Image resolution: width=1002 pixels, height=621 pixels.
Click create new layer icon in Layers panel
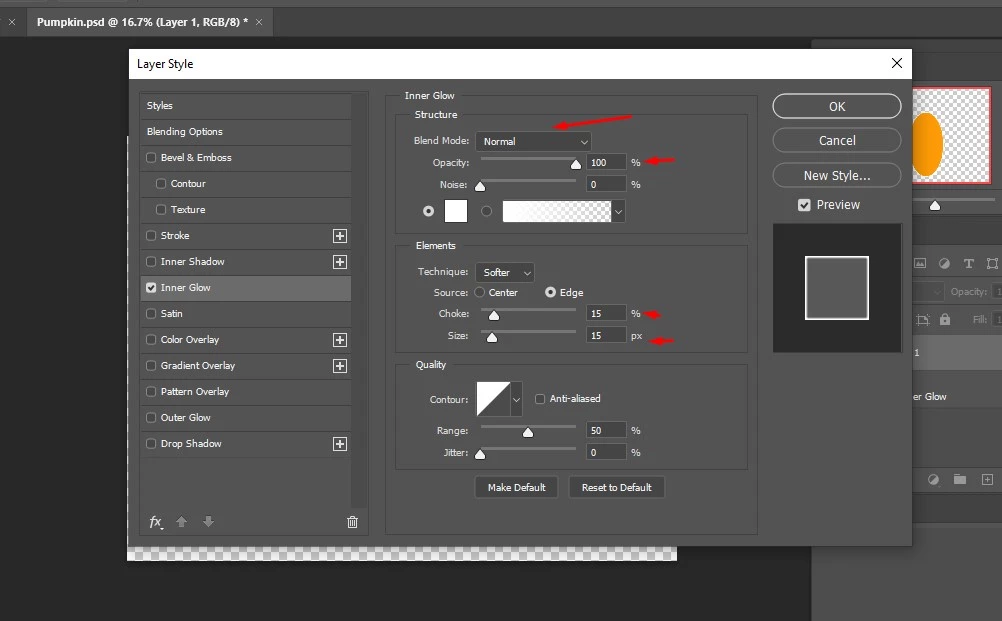coord(987,479)
